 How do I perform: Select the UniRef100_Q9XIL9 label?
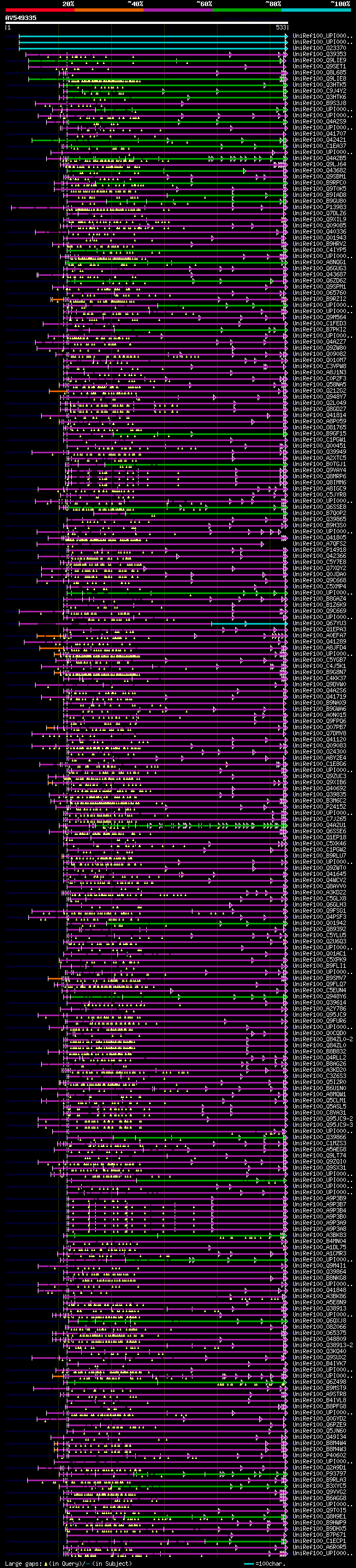click(319, 219)
